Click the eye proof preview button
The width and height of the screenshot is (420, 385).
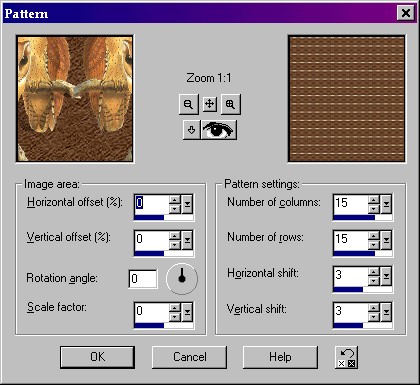pyautogui.click(x=218, y=130)
